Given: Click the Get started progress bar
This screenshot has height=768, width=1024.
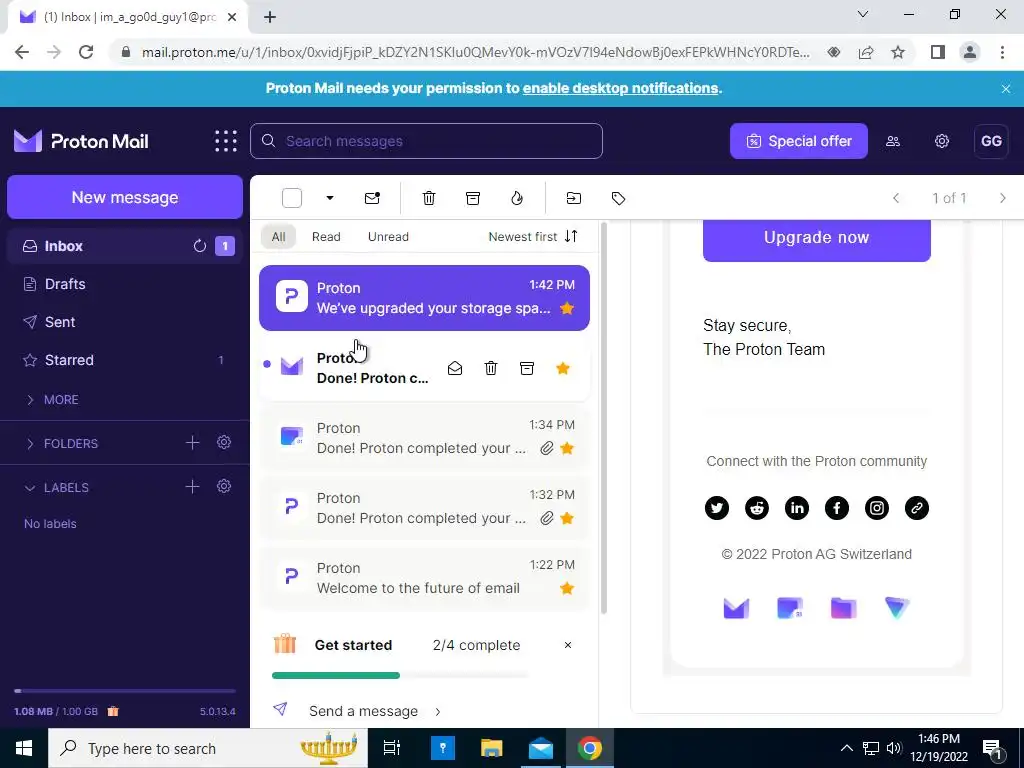Looking at the screenshot, I should coord(400,675).
